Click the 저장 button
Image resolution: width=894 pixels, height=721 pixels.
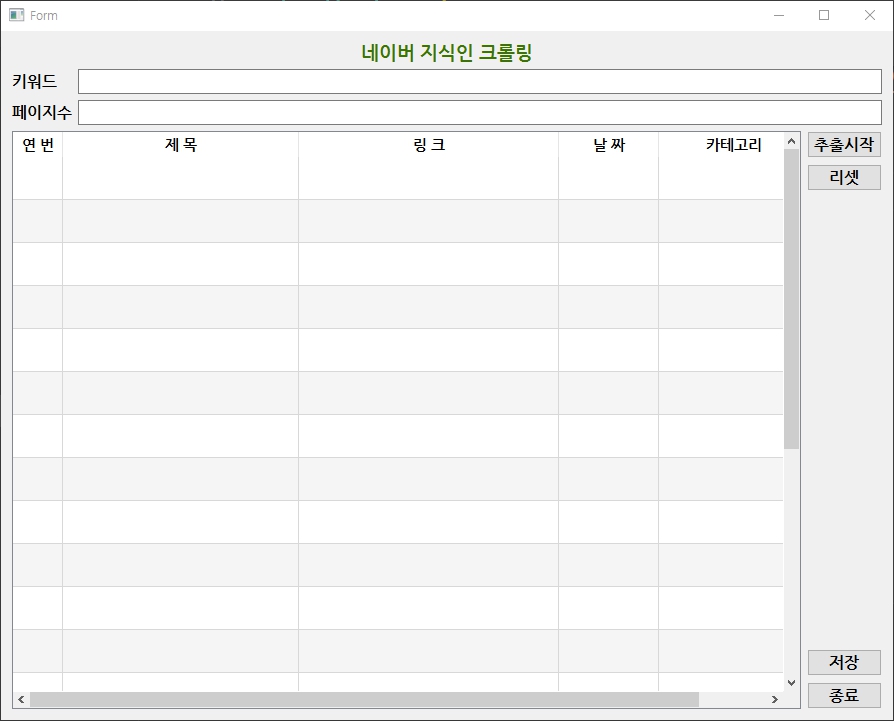(844, 663)
